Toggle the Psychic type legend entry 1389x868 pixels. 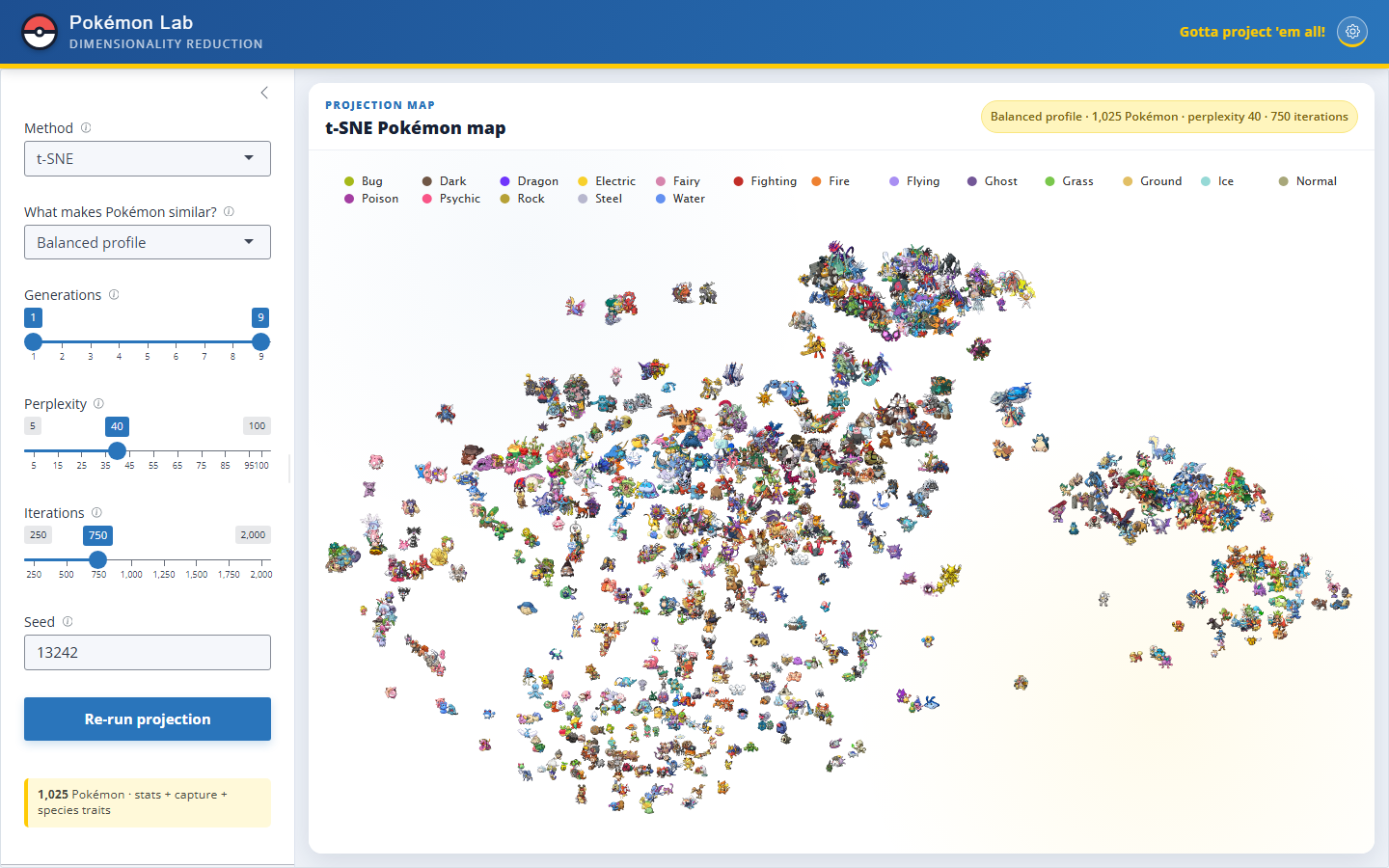pyautogui.click(x=451, y=199)
